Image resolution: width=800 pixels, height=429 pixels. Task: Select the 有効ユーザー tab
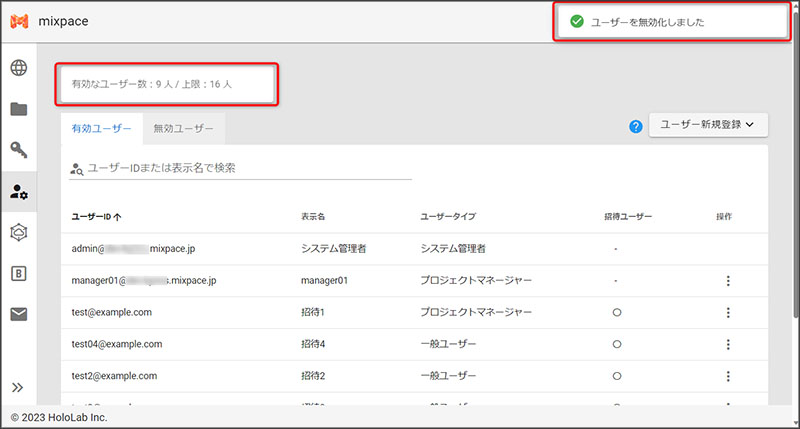[x=101, y=128]
